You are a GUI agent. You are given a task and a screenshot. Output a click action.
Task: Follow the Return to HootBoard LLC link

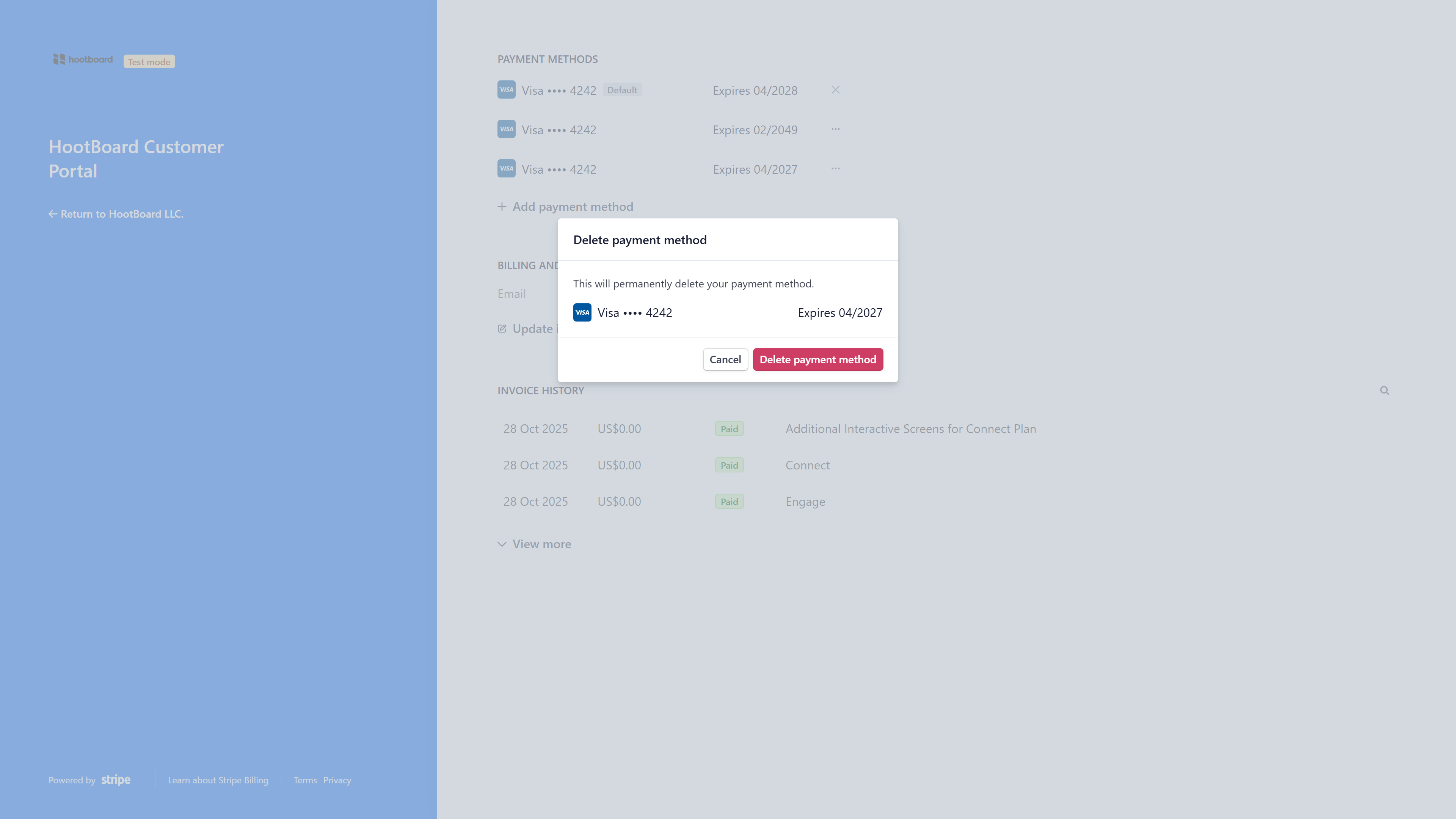click(x=115, y=213)
